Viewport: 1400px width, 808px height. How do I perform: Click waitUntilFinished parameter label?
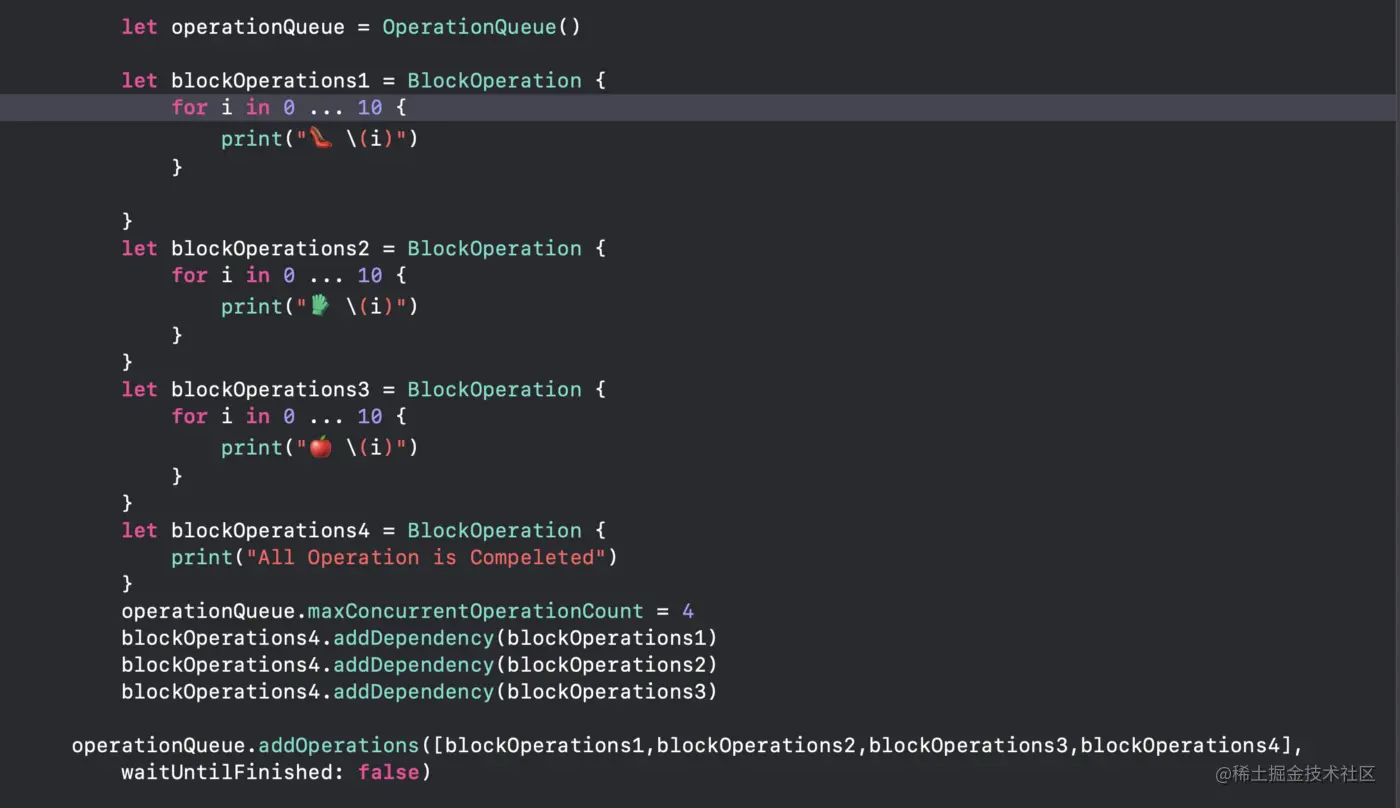[233, 772]
